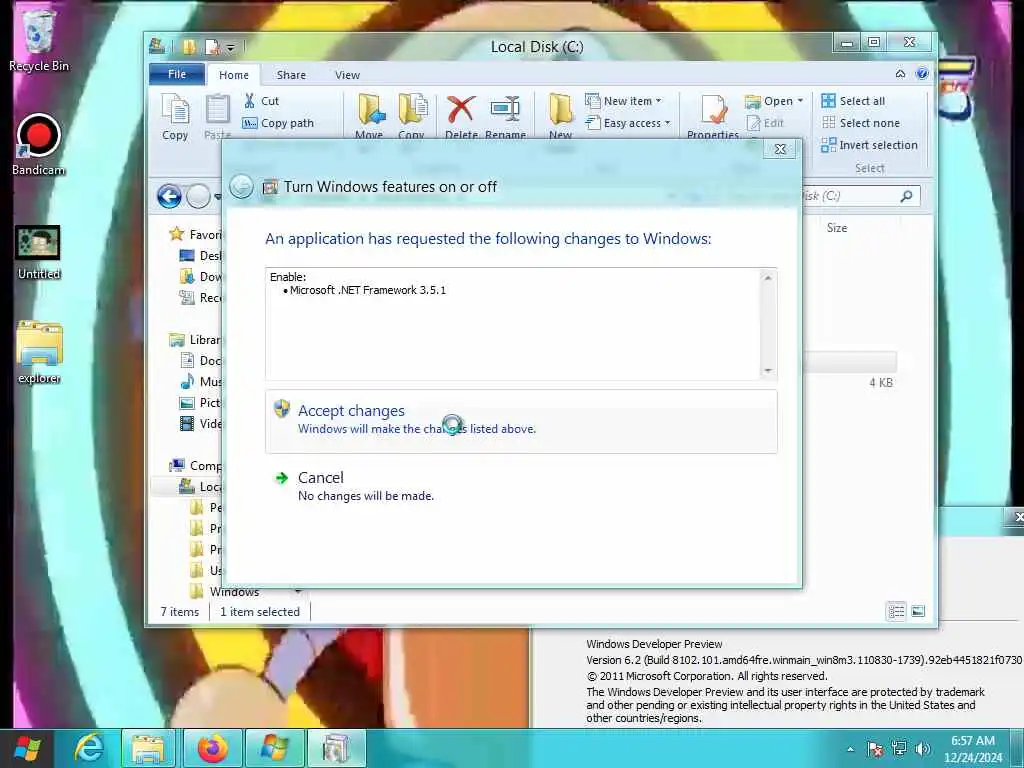This screenshot has width=1024, height=768.
Task: Click the blue Help question mark icon
Action: [922, 74]
